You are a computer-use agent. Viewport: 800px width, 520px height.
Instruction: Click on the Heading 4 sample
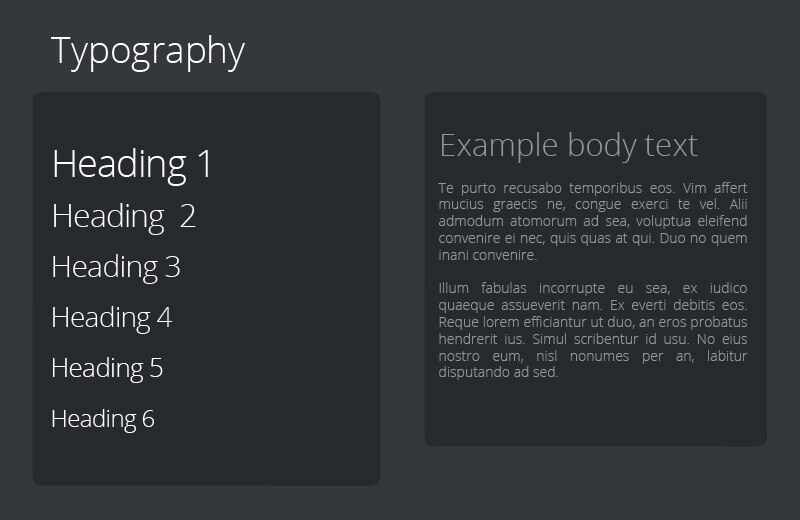tap(111, 318)
